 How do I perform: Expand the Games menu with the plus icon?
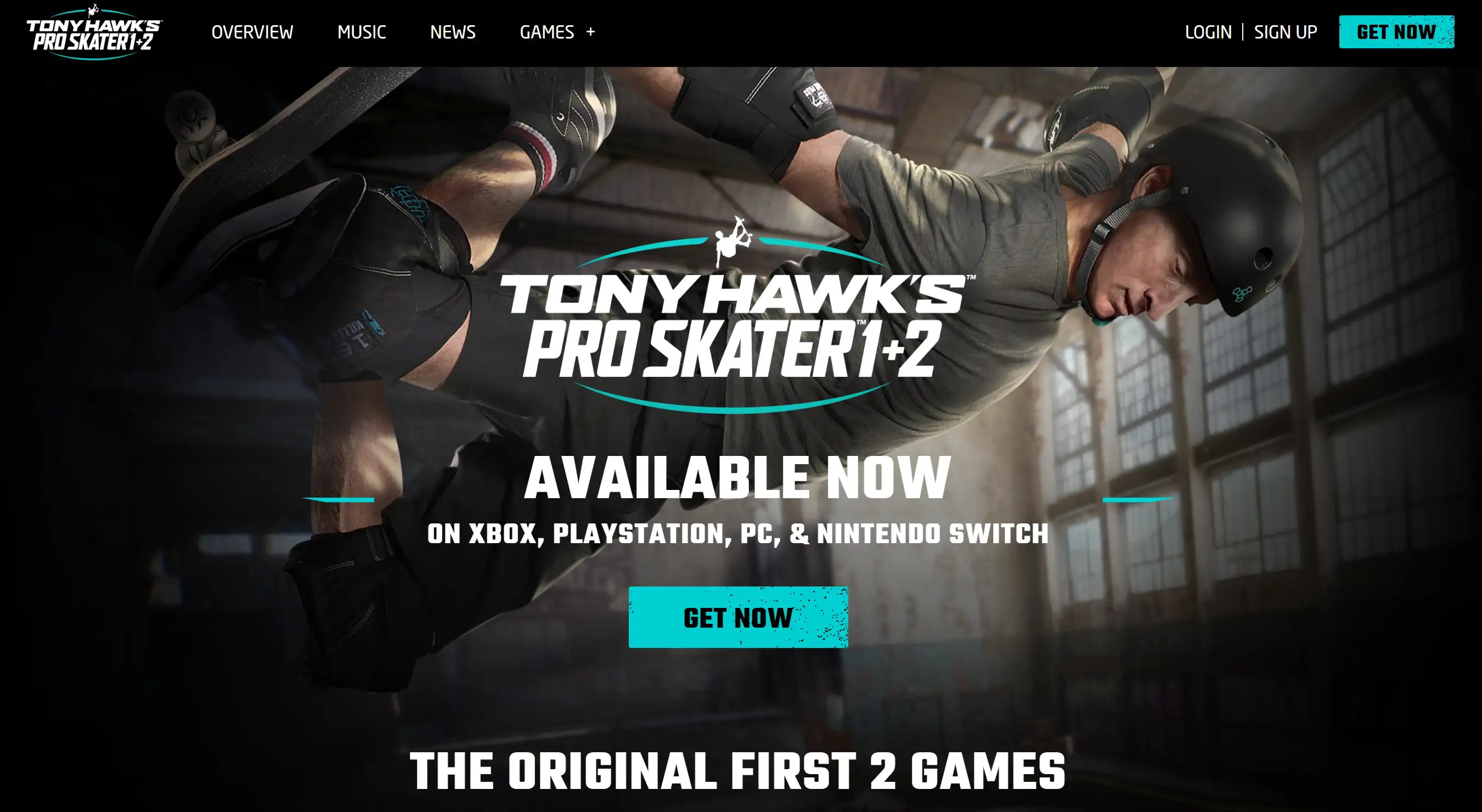click(590, 32)
